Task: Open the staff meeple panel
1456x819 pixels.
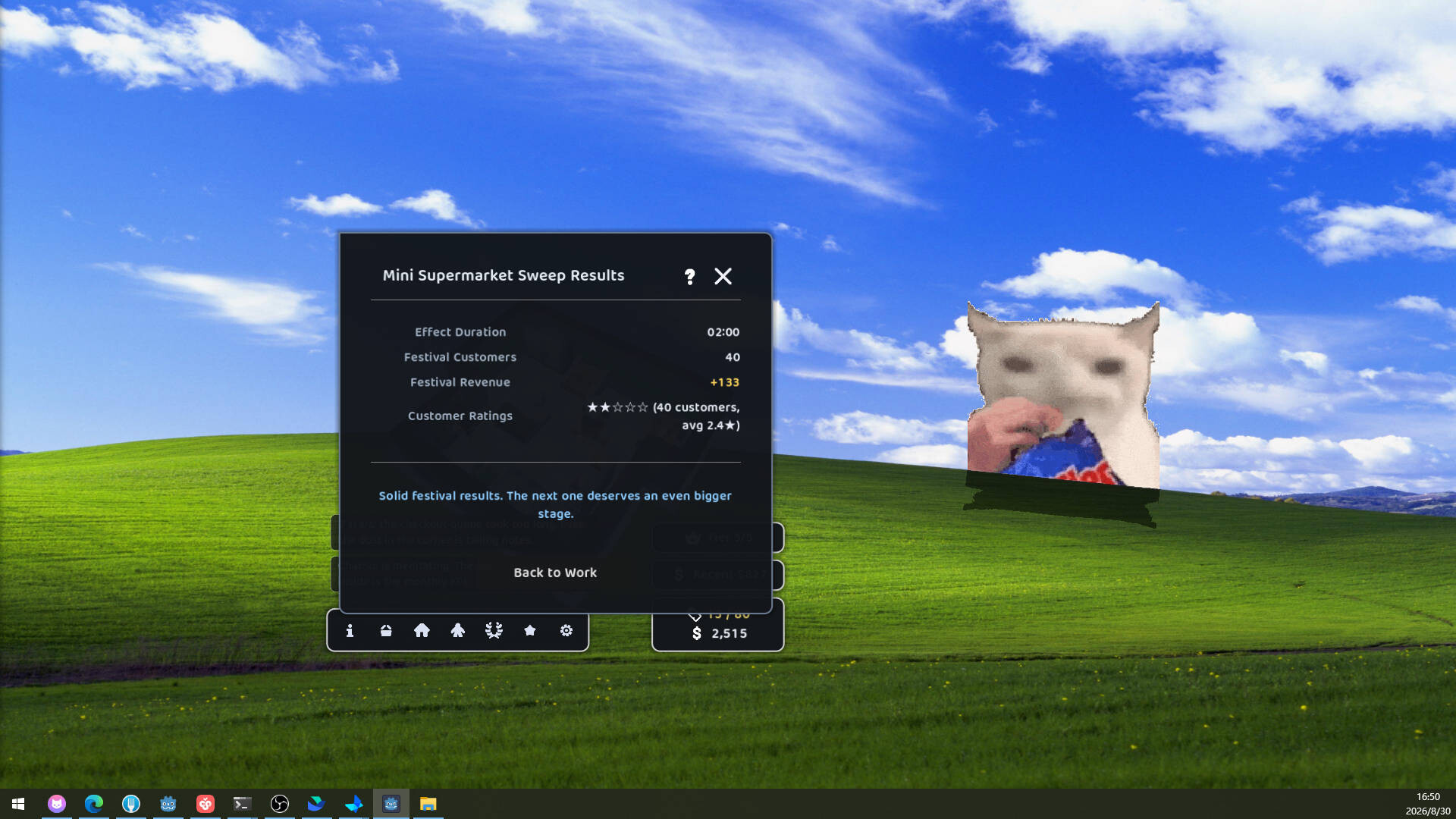Action: 457,630
